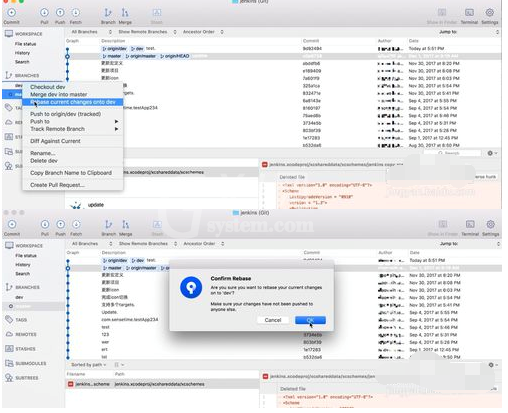Click Push icon in the Confirm Rebase window
Screen dimensions: 508x413
pos(61,224)
